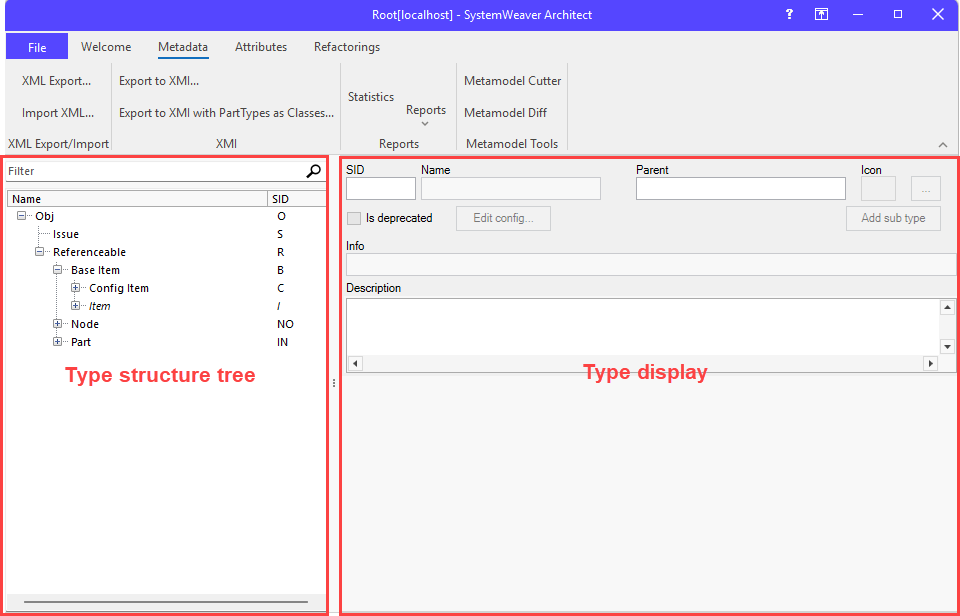Select the Node tree item

(x=84, y=324)
